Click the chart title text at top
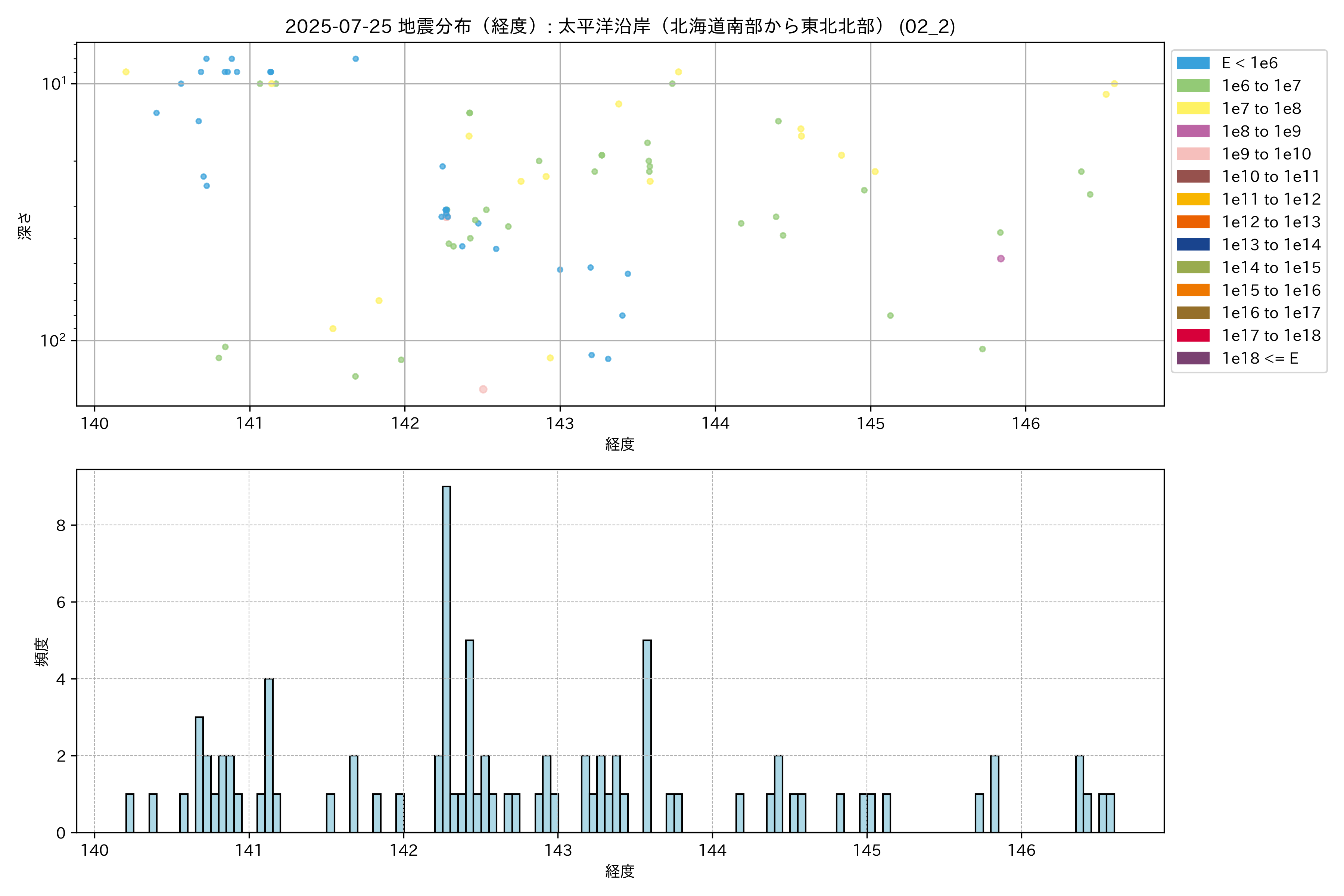This screenshot has width=1344, height=896. click(620, 26)
